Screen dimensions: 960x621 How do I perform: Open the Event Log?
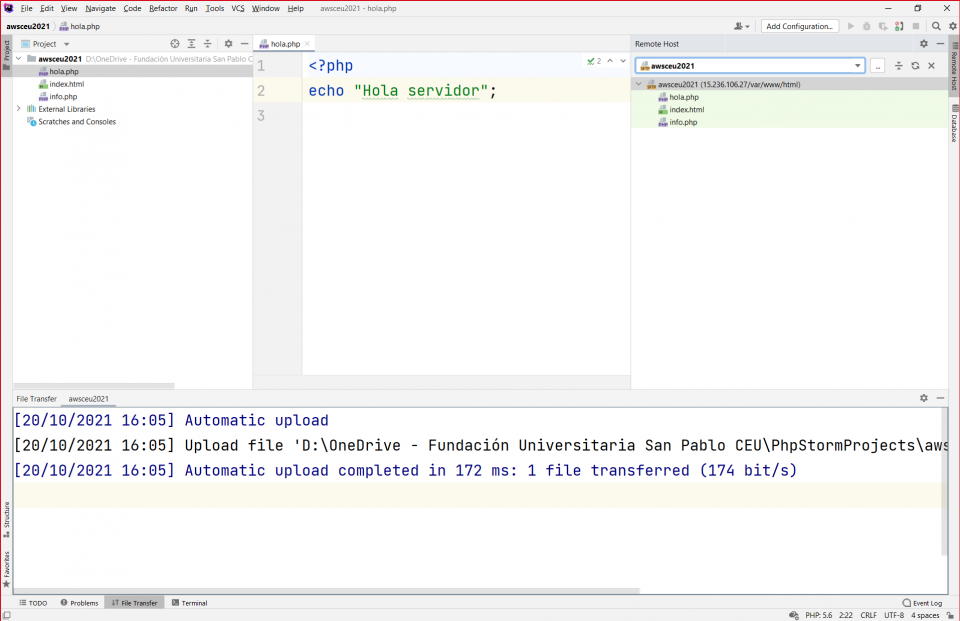[922, 603]
